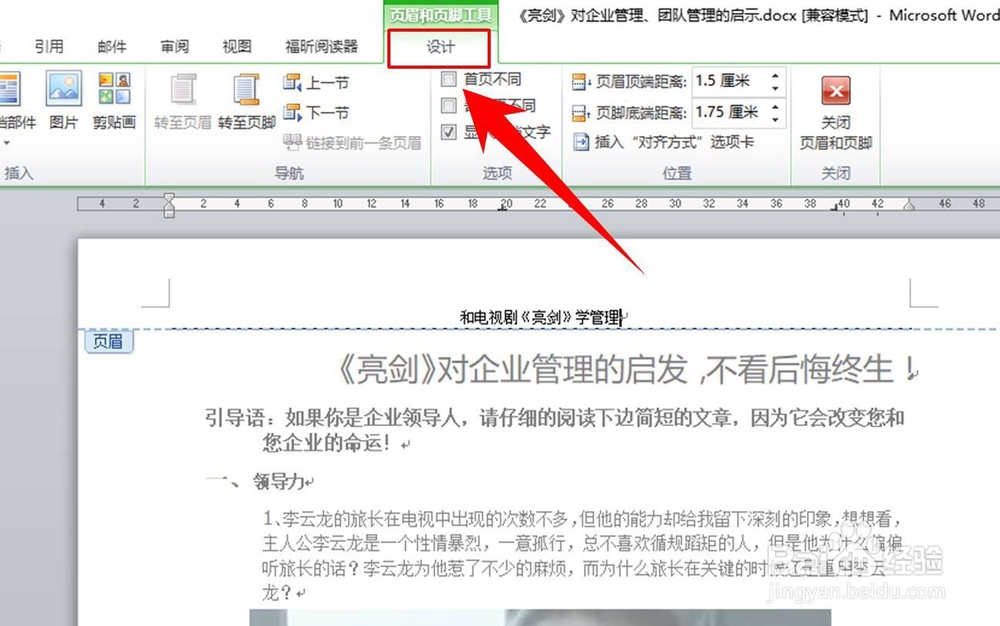The image size is (1000, 626).
Task: Click 转至页眉 to go to header
Action: point(182,100)
